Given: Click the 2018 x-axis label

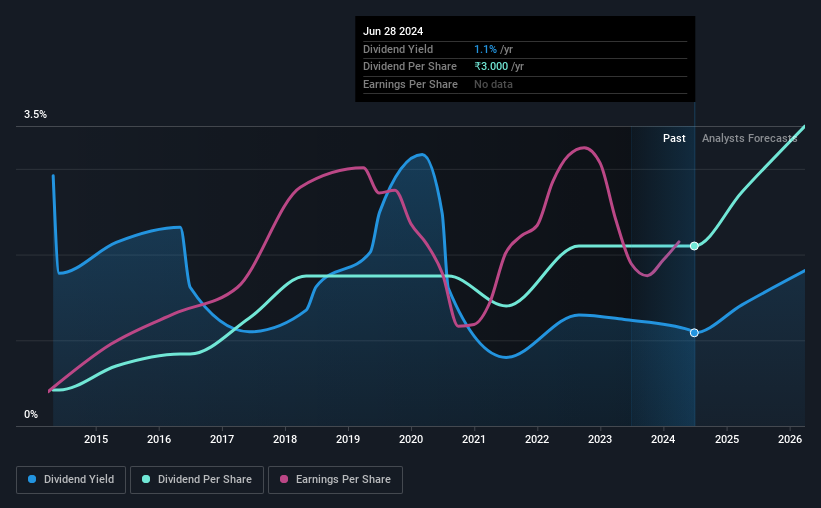Looking at the screenshot, I should [285, 439].
